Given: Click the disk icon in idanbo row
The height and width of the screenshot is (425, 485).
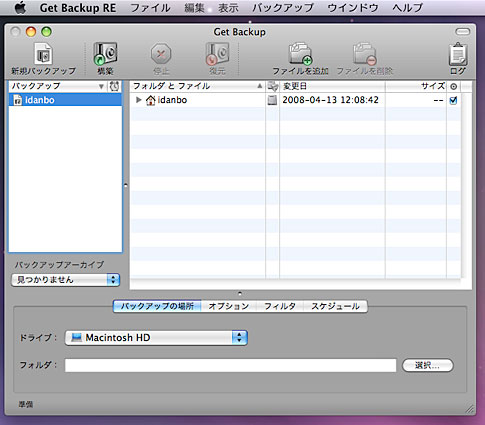Looking at the screenshot, I should click(272, 100).
